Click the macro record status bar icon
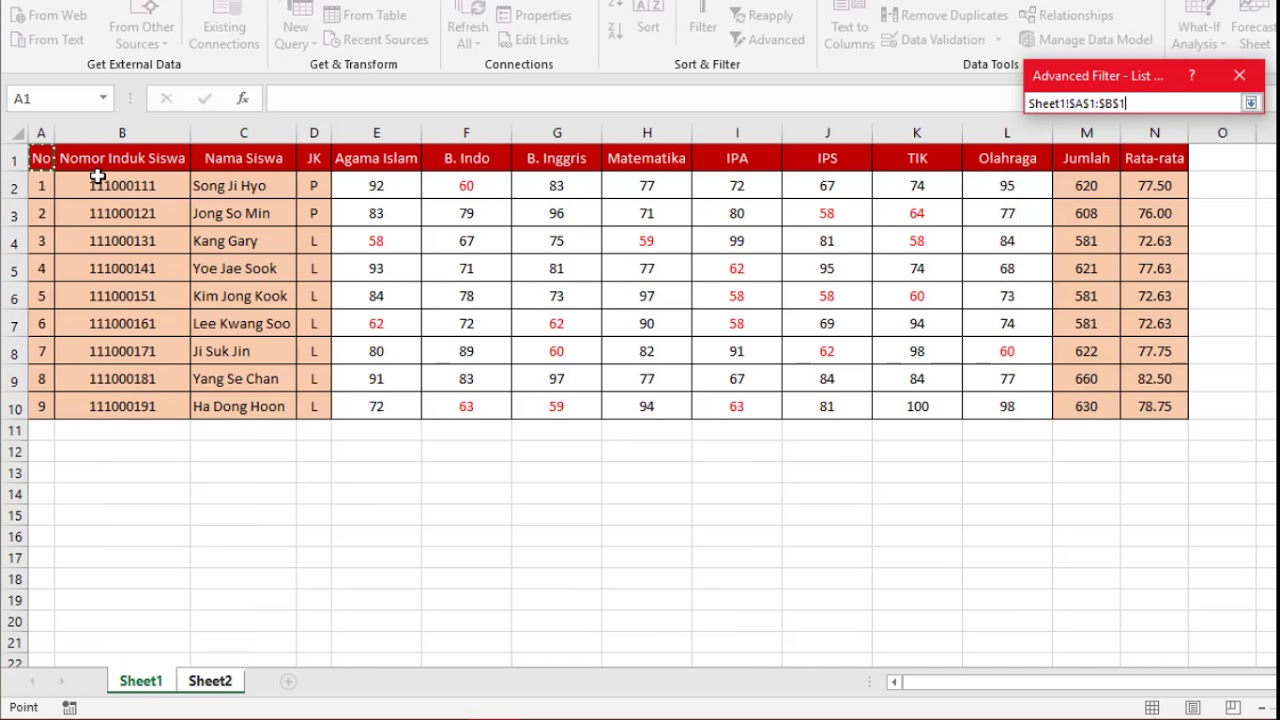 click(x=69, y=708)
